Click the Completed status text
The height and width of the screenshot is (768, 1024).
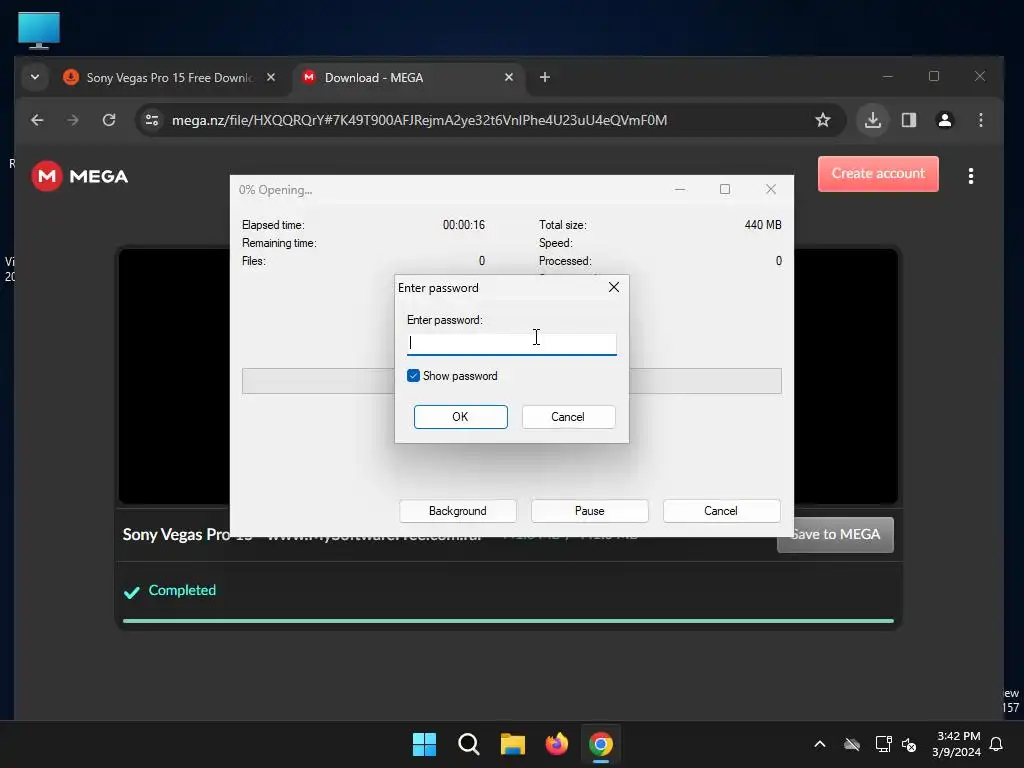(x=182, y=590)
